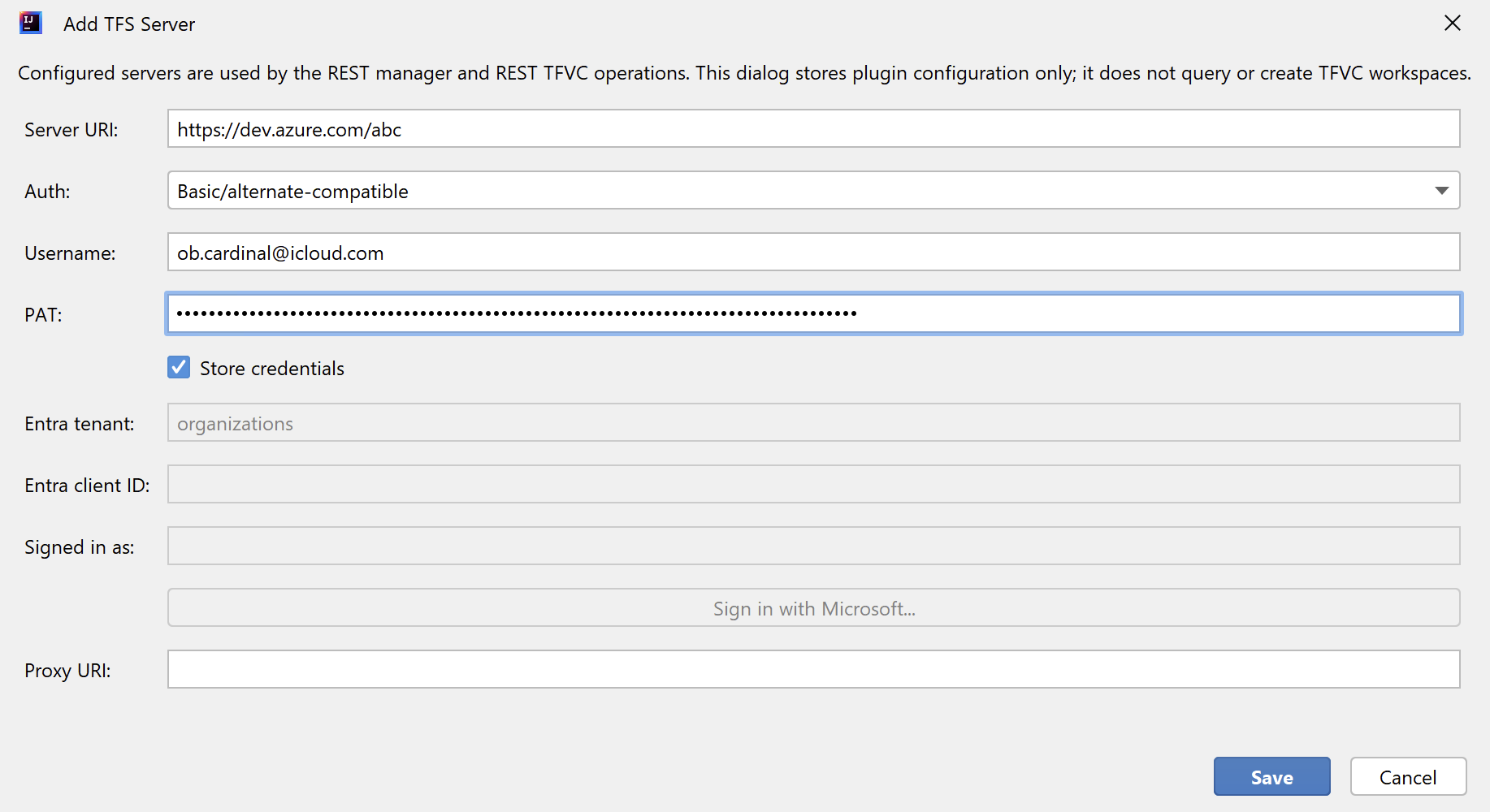Click the Entra tenant field
Screen dimensions: 1490x812
click(x=814, y=422)
